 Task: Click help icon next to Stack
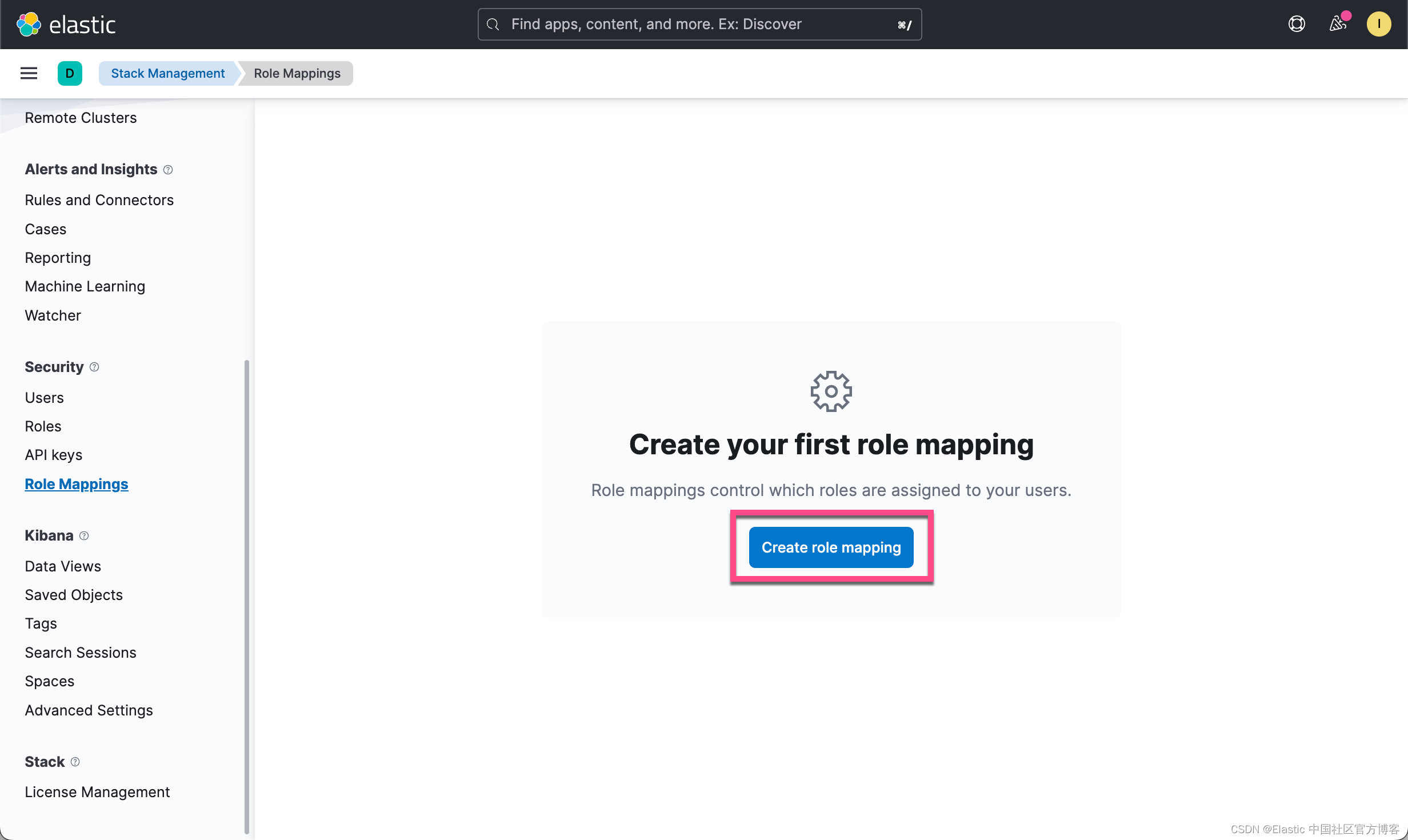tap(75, 762)
